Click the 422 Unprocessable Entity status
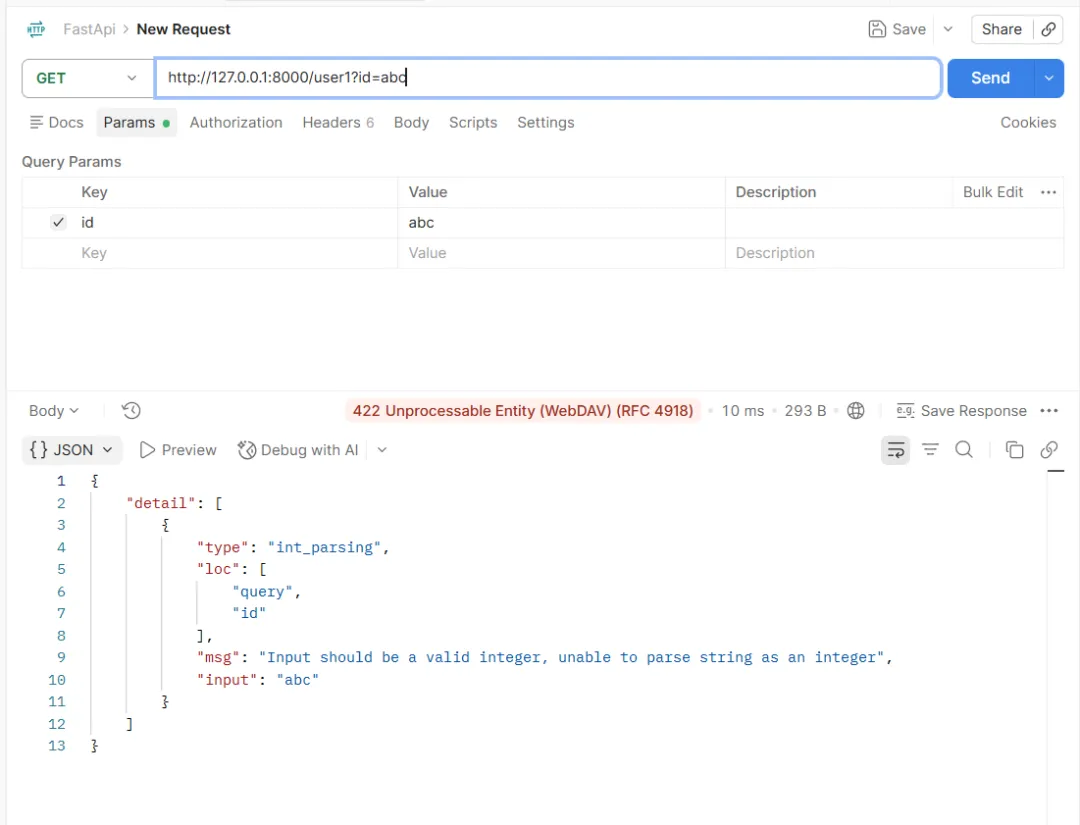Image resolution: width=1080 pixels, height=825 pixels. click(x=523, y=410)
